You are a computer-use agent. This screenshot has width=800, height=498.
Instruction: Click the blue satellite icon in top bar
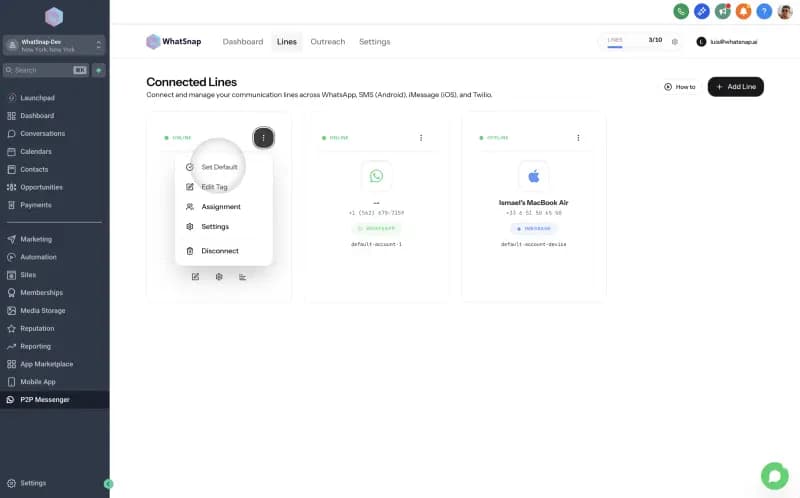coord(702,11)
